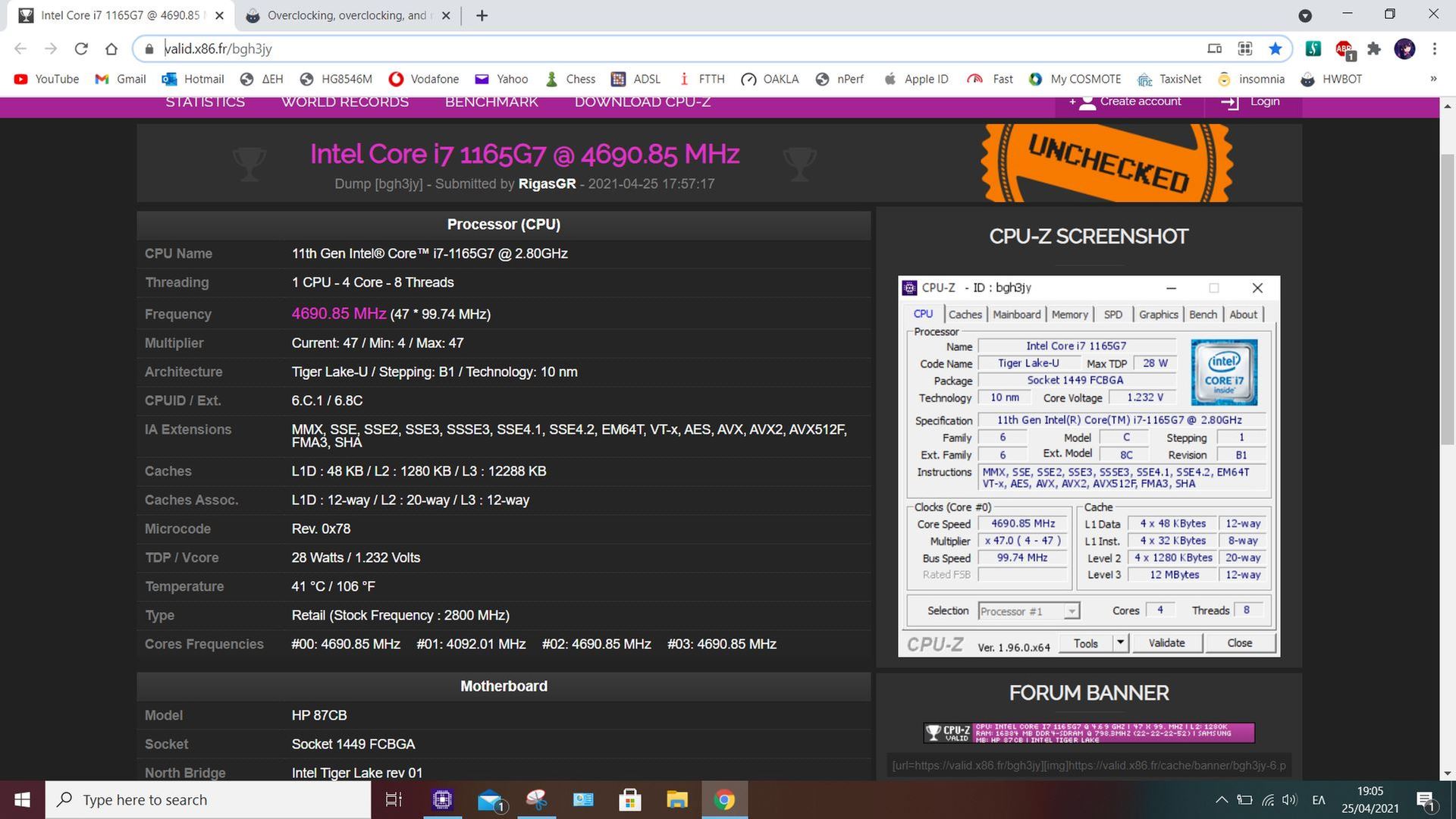The width and height of the screenshot is (1456, 819).
Task: Open the WORLD RECORDS menu item
Action: click(345, 102)
